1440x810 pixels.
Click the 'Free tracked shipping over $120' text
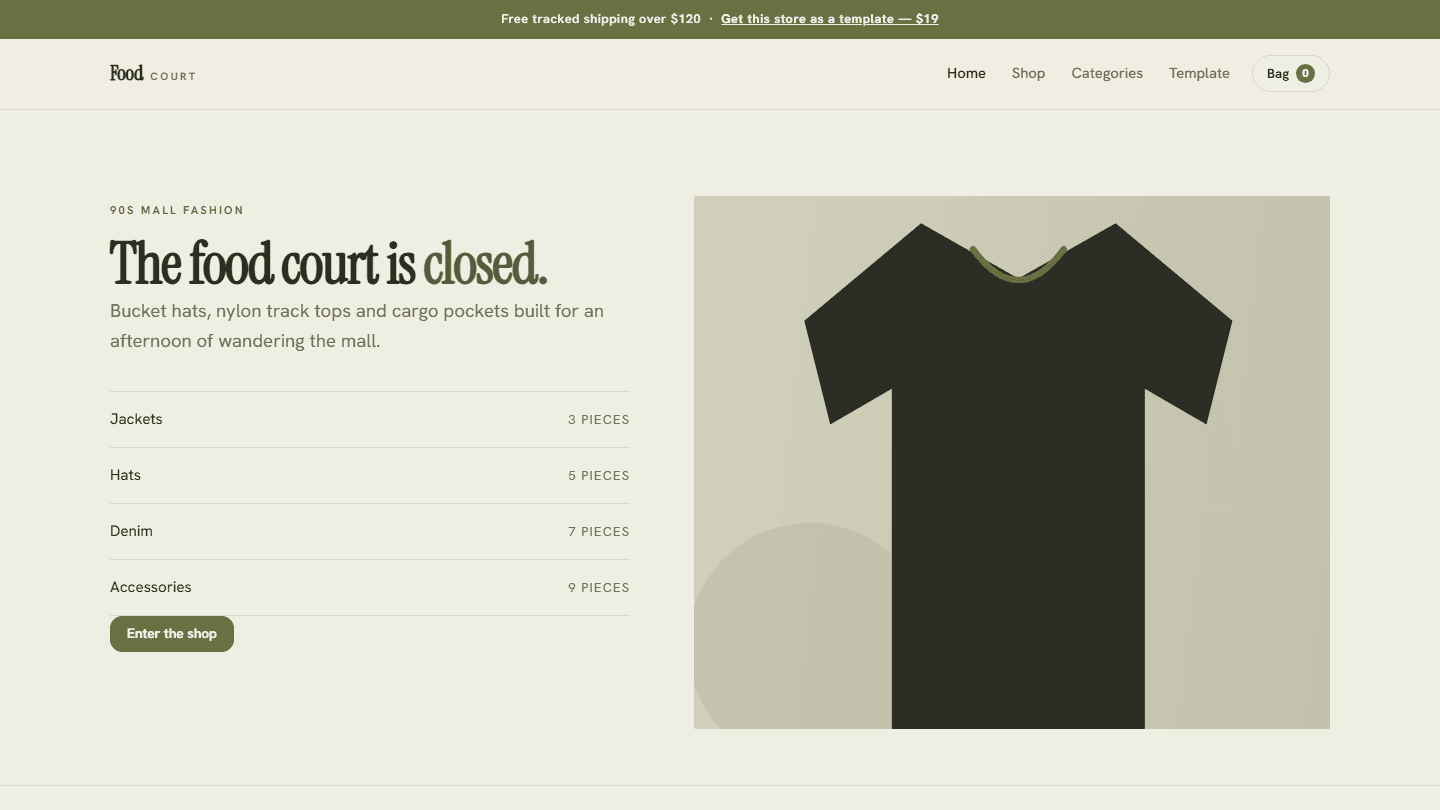[x=601, y=19]
